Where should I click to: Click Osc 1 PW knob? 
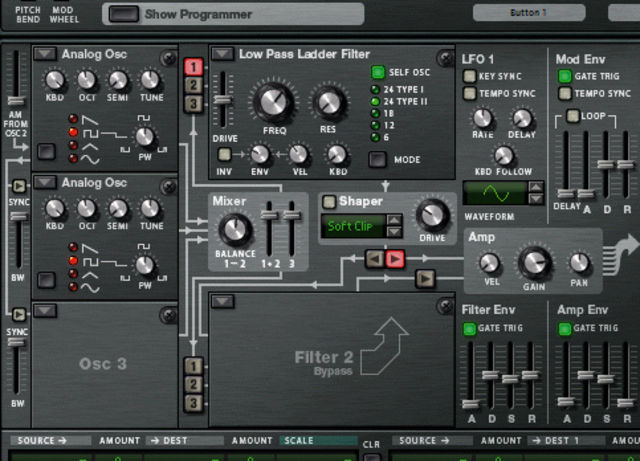tap(144, 137)
